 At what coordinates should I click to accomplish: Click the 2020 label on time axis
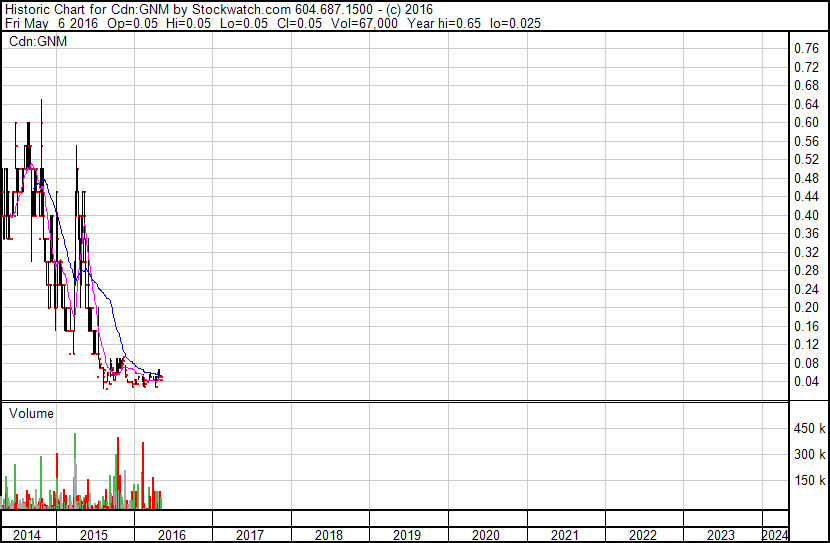485,535
